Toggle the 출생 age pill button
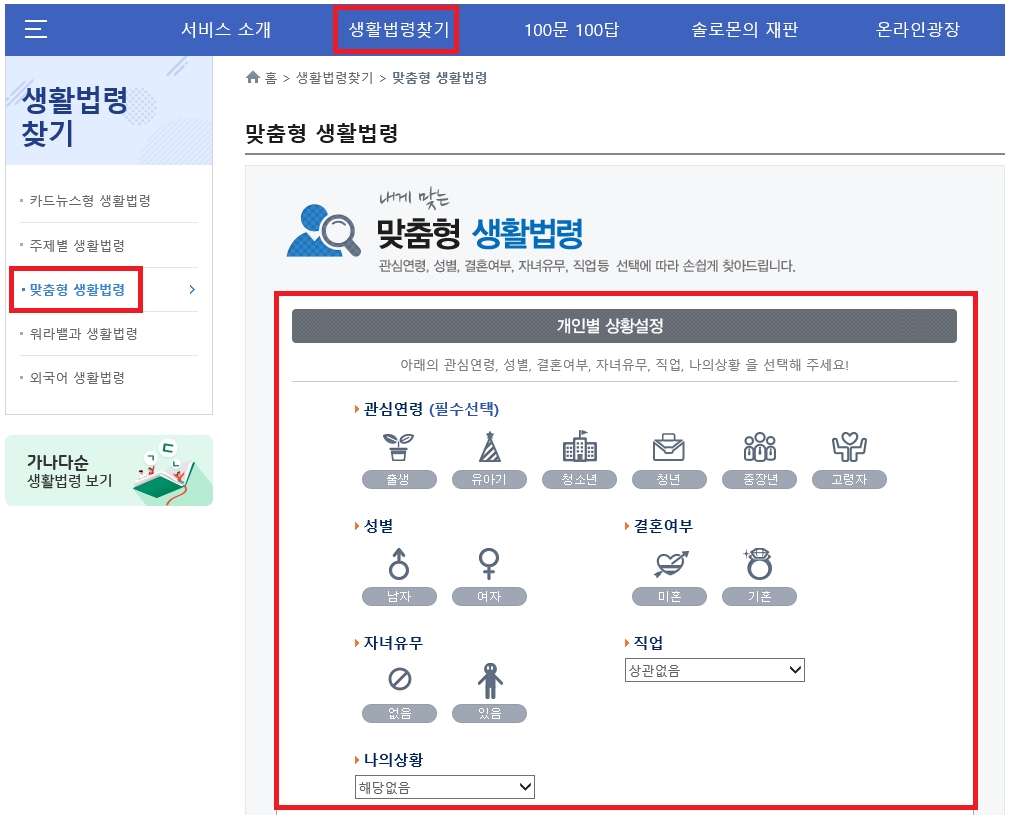Screen dimensions: 1016x815 (x=399, y=479)
